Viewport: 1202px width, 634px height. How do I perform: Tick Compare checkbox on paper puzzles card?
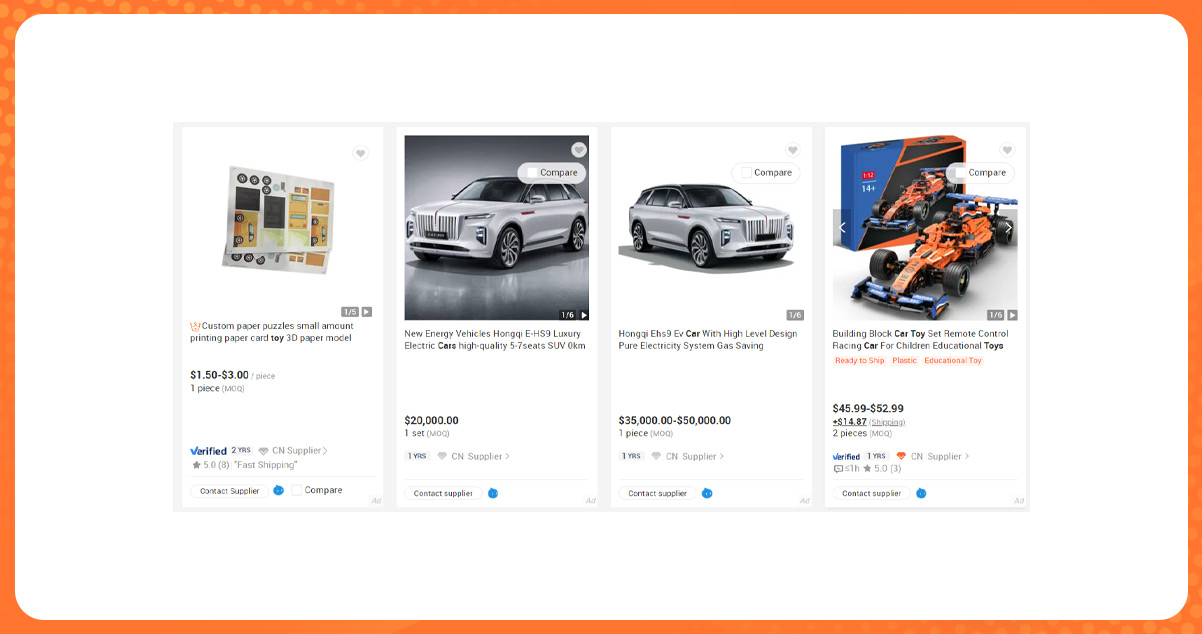297,490
